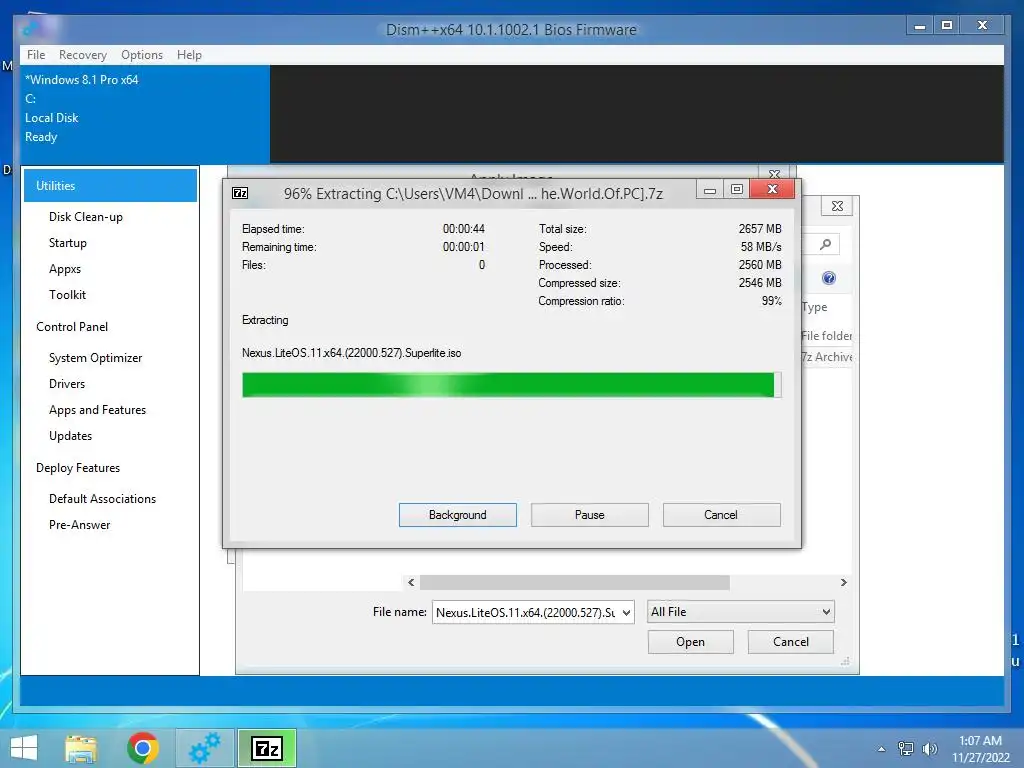This screenshot has height=768, width=1024.
Task: Open File Explorer from the taskbar
Action: pyautogui.click(x=81, y=748)
